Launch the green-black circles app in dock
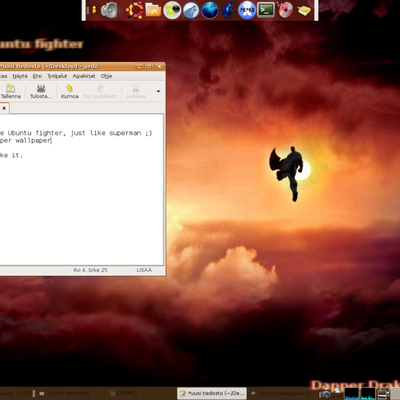Screen dimensions: 400x400 pyautogui.click(x=172, y=10)
